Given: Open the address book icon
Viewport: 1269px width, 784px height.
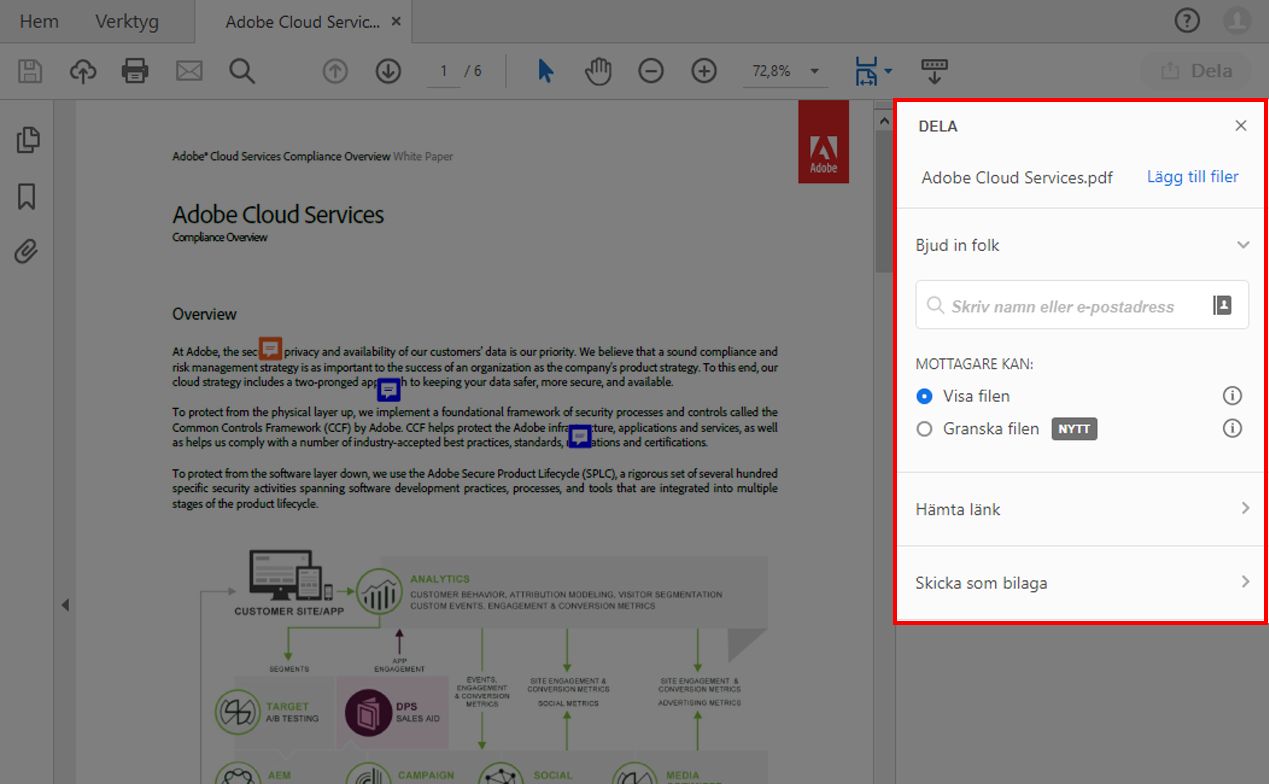Looking at the screenshot, I should pos(1222,305).
